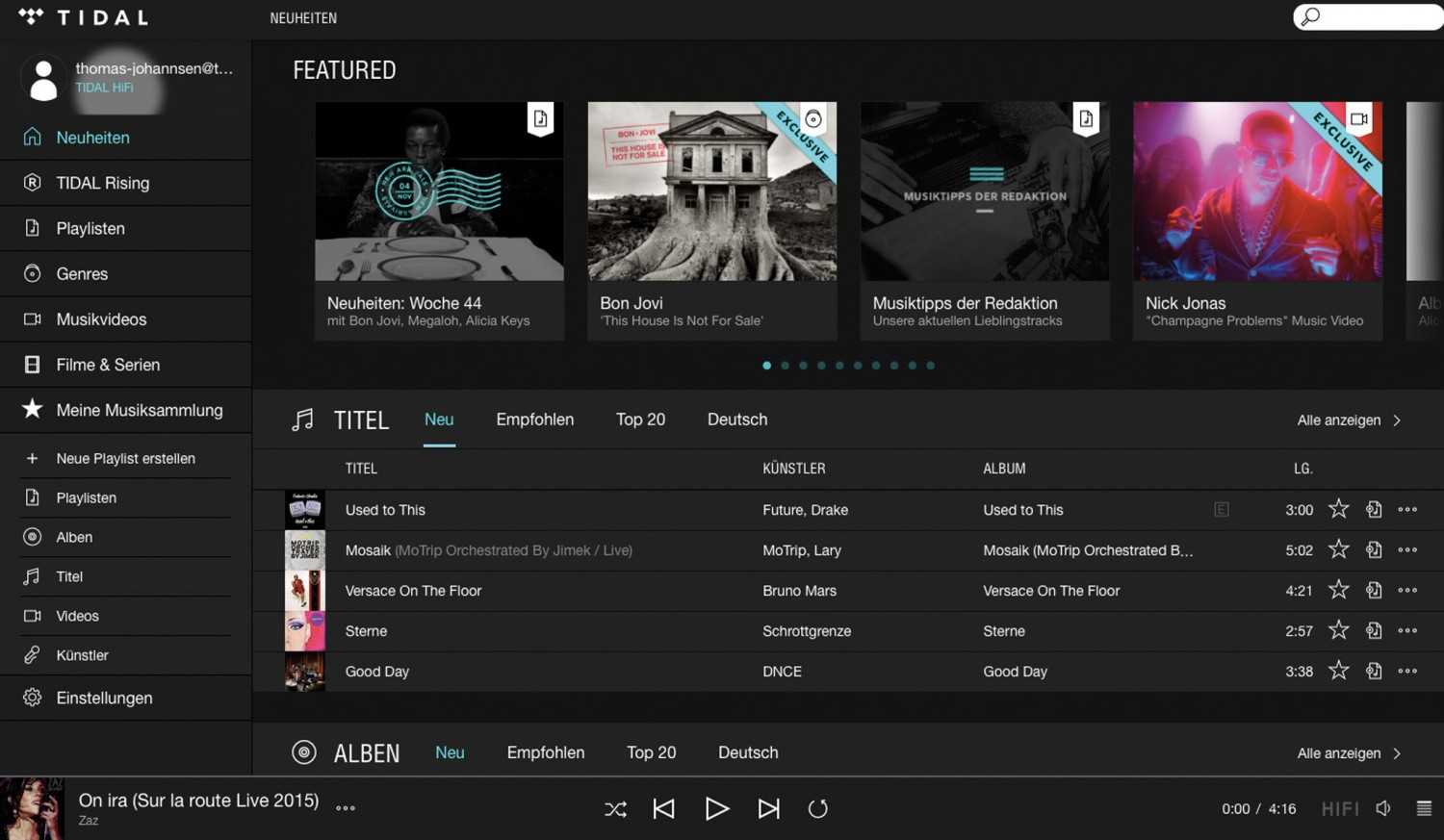
Task: Favorite the track Sterne
Action: (x=1338, y=630)
